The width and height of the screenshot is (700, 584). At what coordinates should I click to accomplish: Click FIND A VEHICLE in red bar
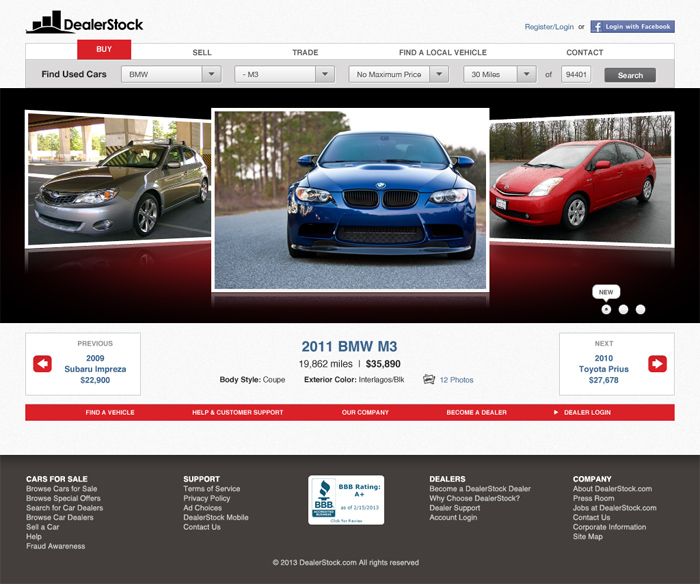pos(110,413)
